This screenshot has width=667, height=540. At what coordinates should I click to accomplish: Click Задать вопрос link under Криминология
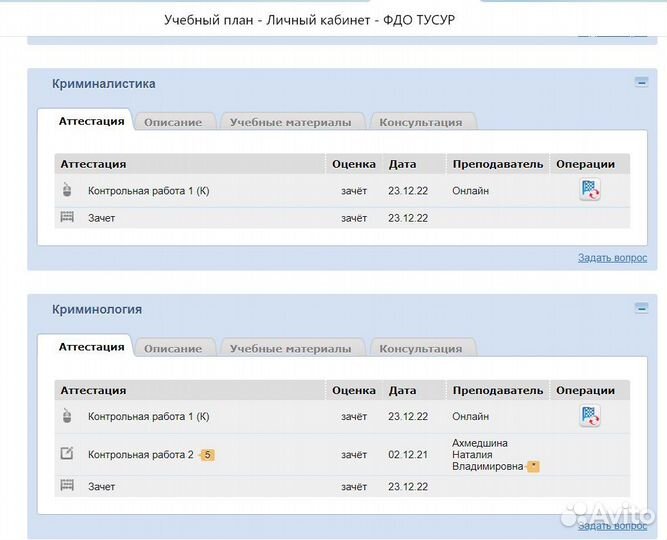[612, 525]
